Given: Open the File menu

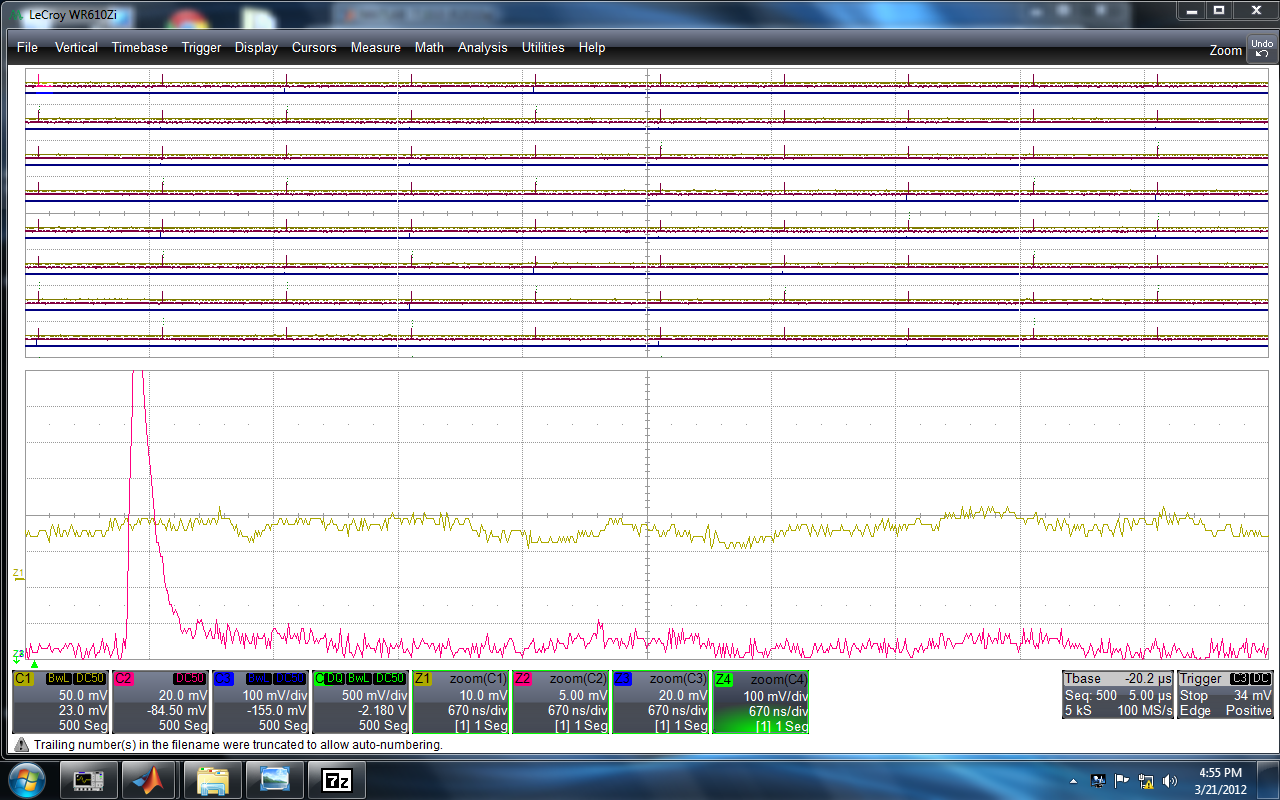Looking at the screenshot, I should [x=27, y=47].
